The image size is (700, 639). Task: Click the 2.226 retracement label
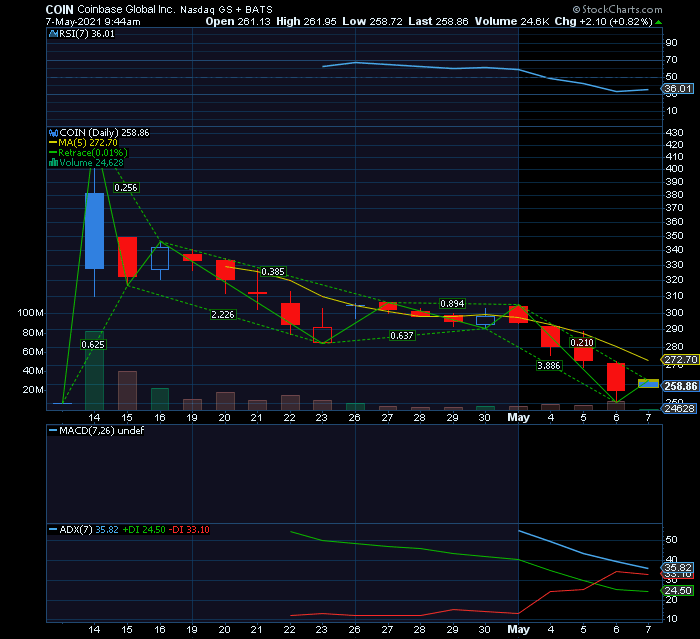click(x=223, y=314)
